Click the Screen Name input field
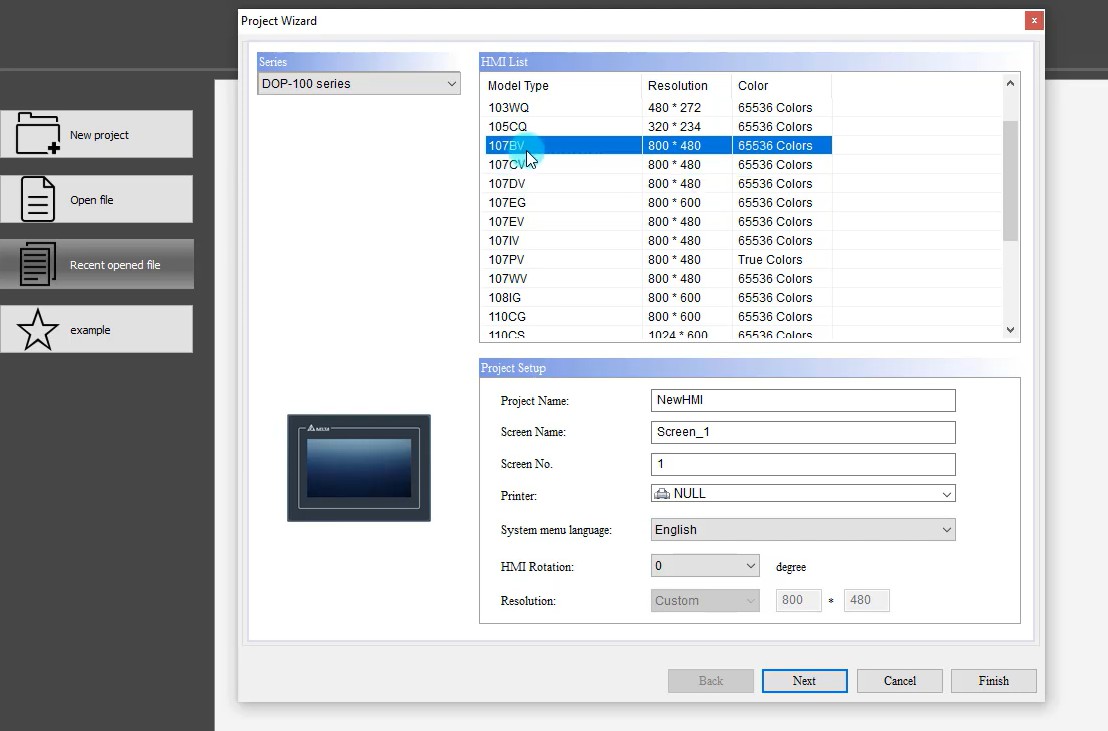This screenshot has height=731, width=1108. tap(803, 432)
